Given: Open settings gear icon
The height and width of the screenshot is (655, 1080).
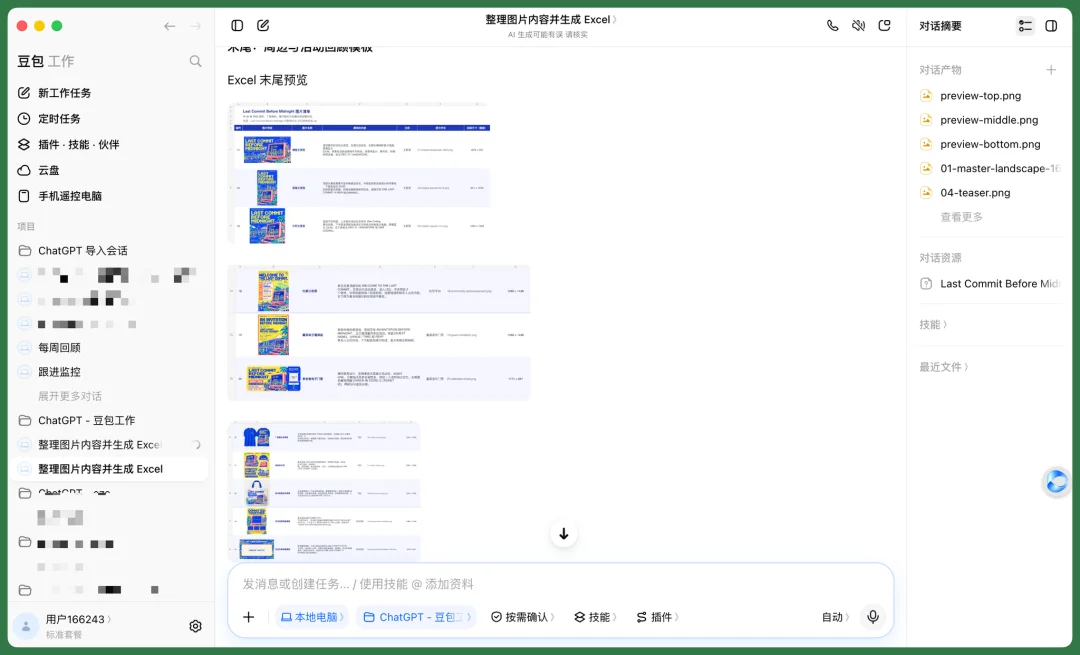Looking at the screenshot, I should [196, 626].
